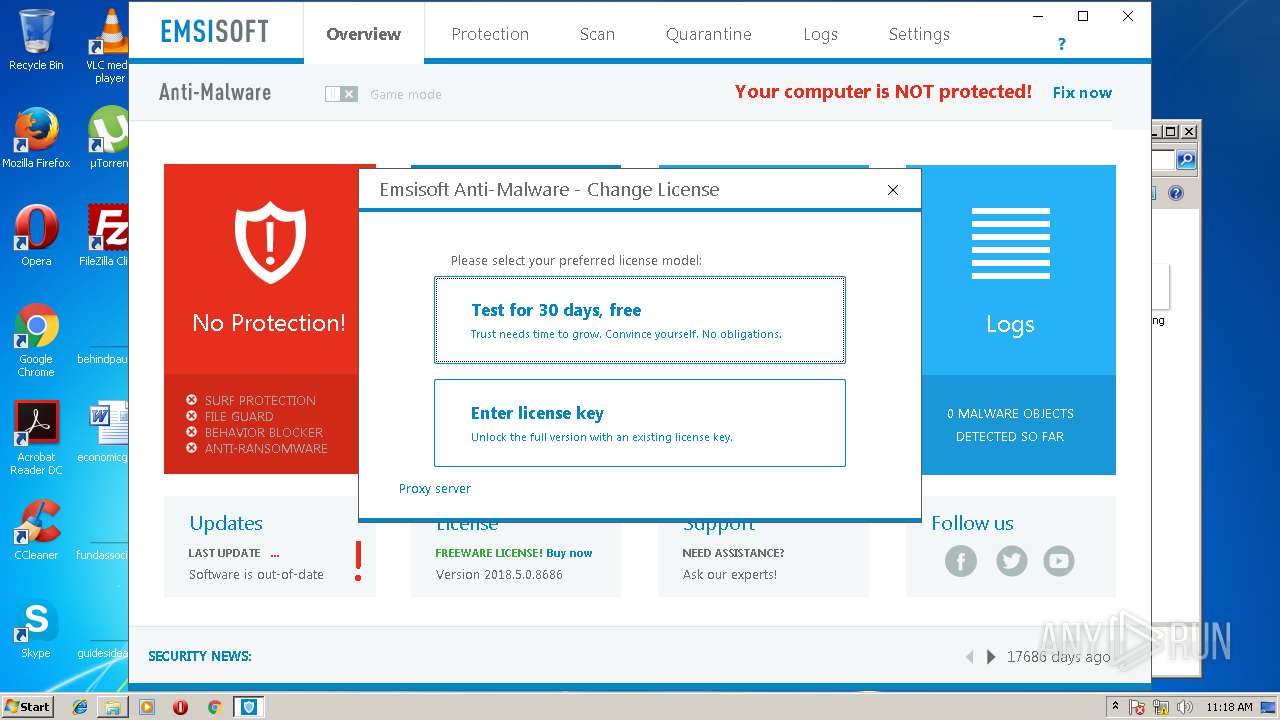Screen dimensions: 1280x720
Task: Show hidden system tray icons
Action: point(1116,707)
